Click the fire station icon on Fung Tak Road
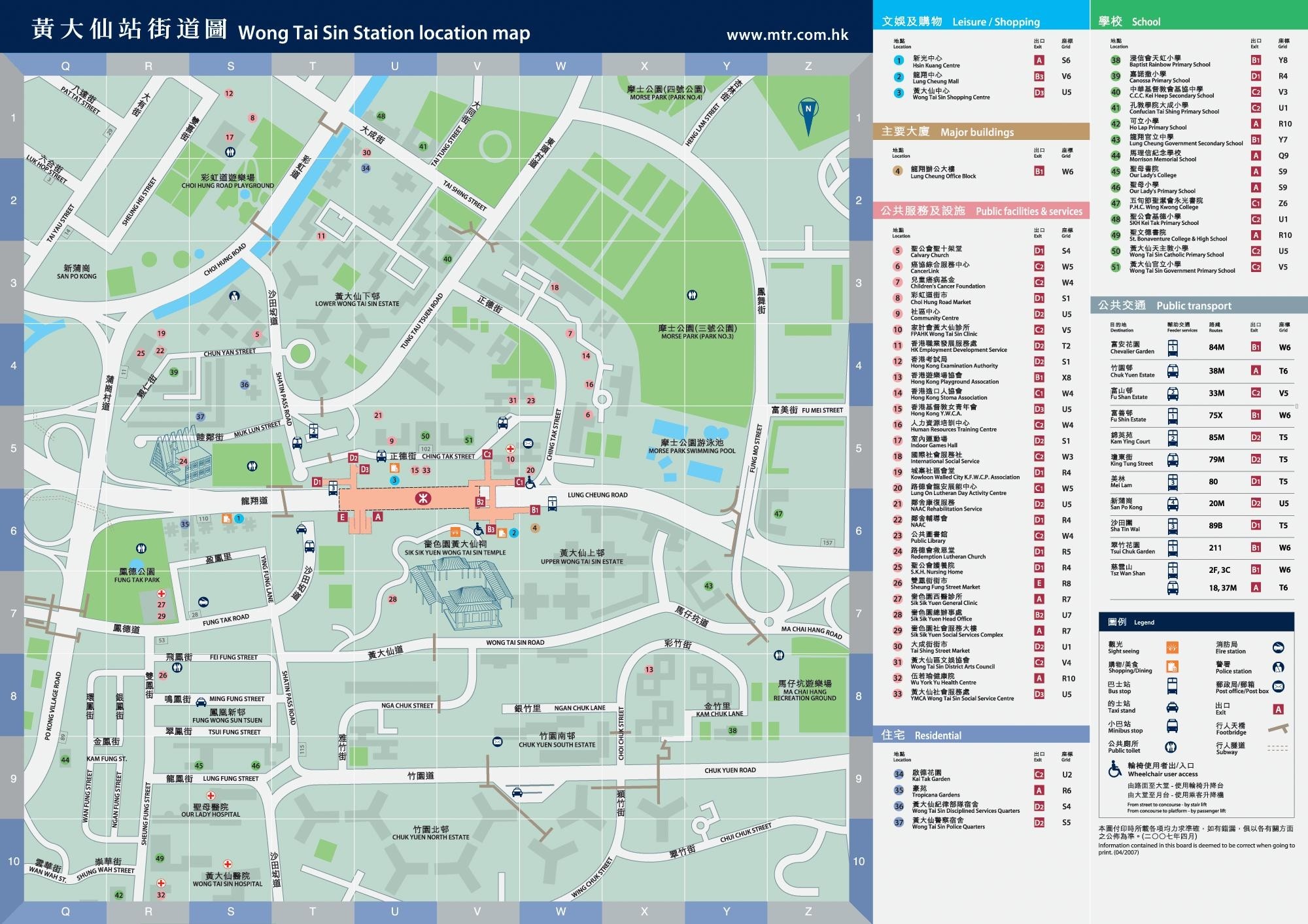This screenshot has width=1308, height=924. point(203,602)
